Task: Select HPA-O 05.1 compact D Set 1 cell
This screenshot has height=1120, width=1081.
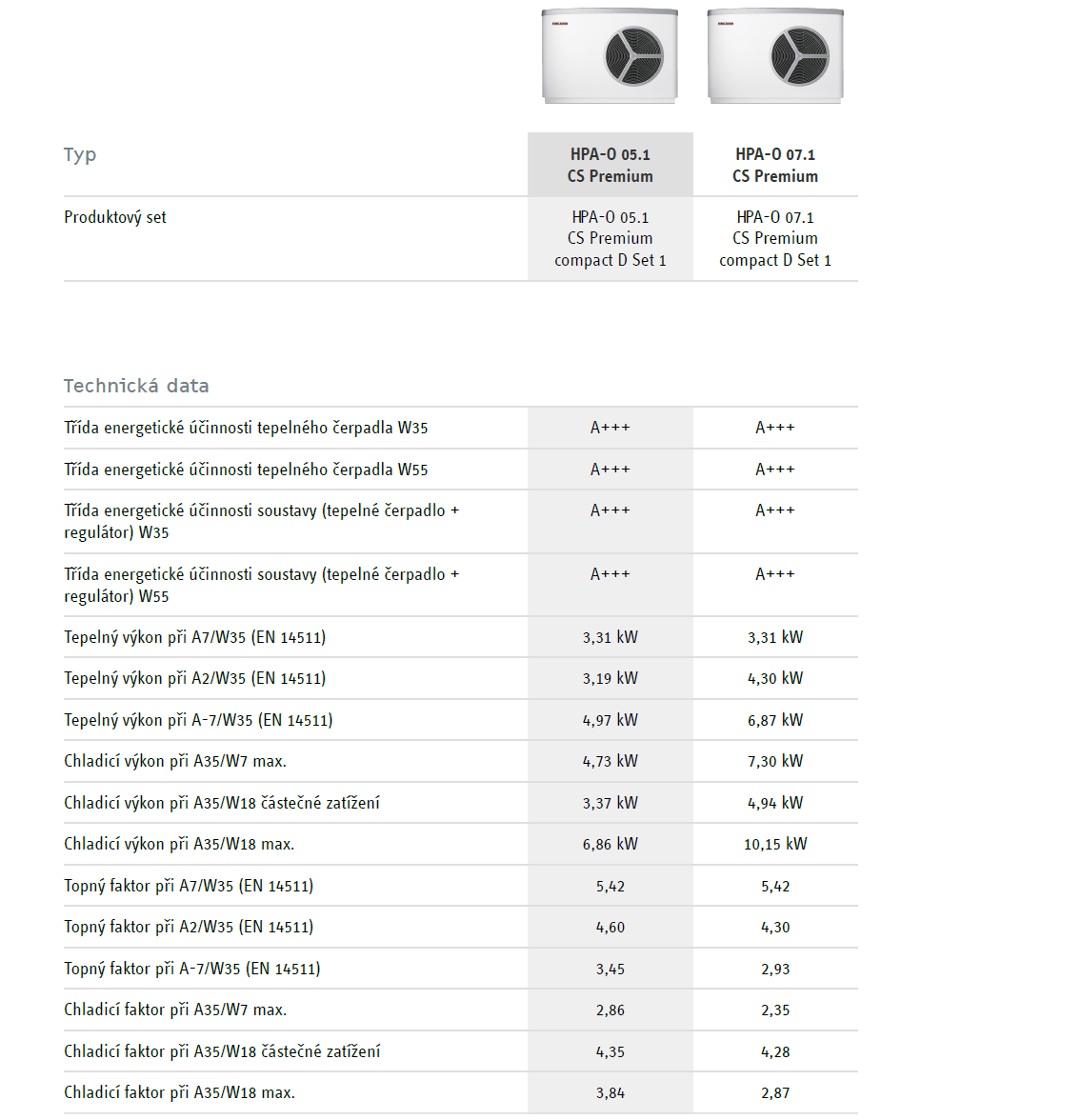Action: (x=611, y=239)
